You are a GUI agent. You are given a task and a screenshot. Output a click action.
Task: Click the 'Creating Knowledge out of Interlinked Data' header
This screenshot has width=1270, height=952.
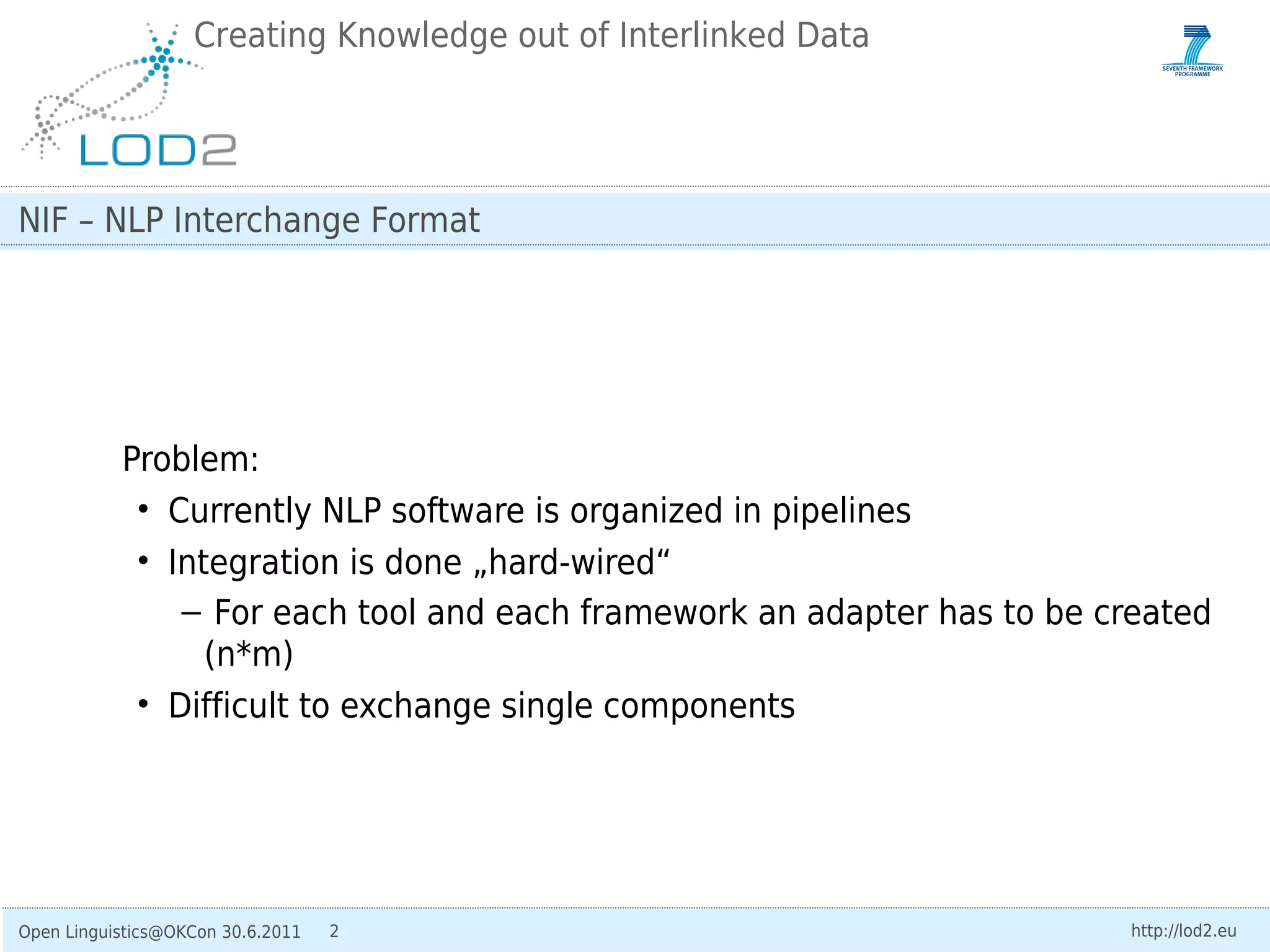point(531,35)
